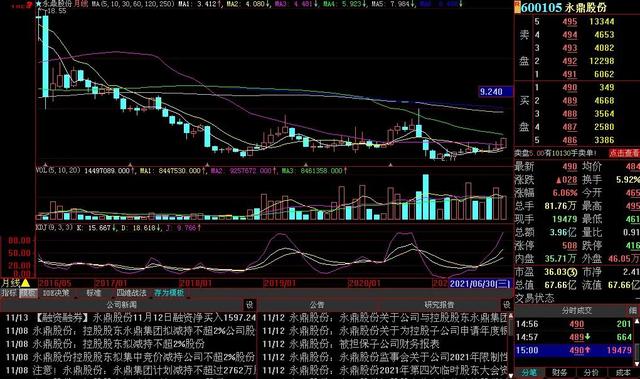Image resolution: width=640 pixels, height=379 pixels.
Task: Click the VOL(5,10,20) indicator label
Action: [x=58, y=171]
